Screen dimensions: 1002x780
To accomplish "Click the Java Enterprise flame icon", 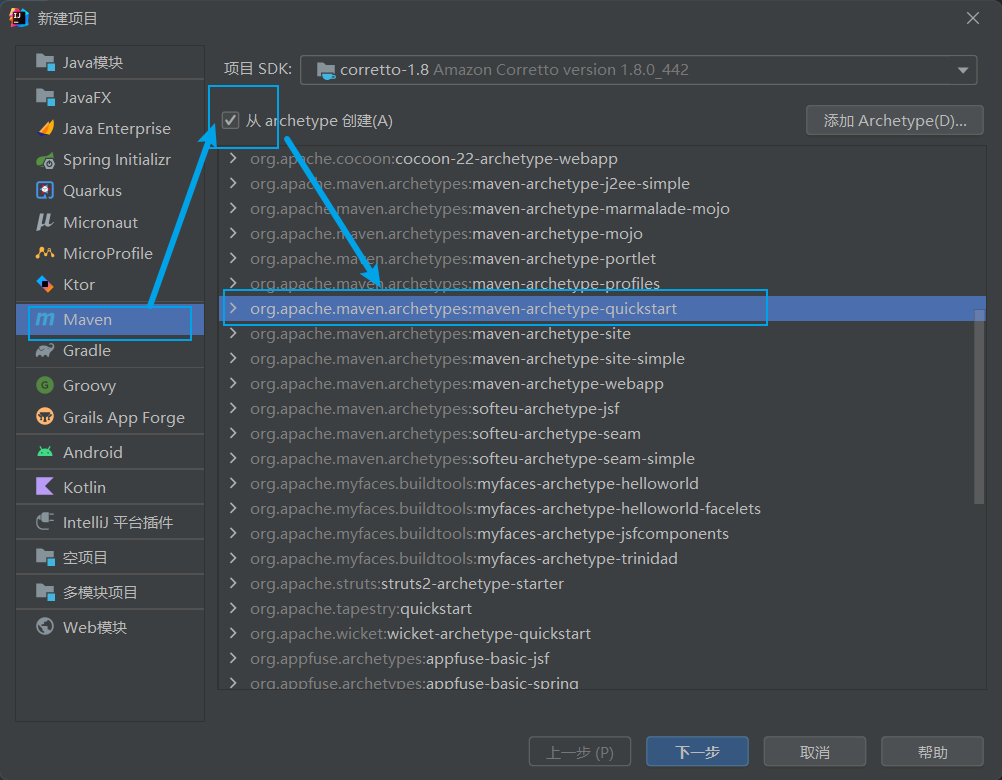I will (x=45, y=128).
